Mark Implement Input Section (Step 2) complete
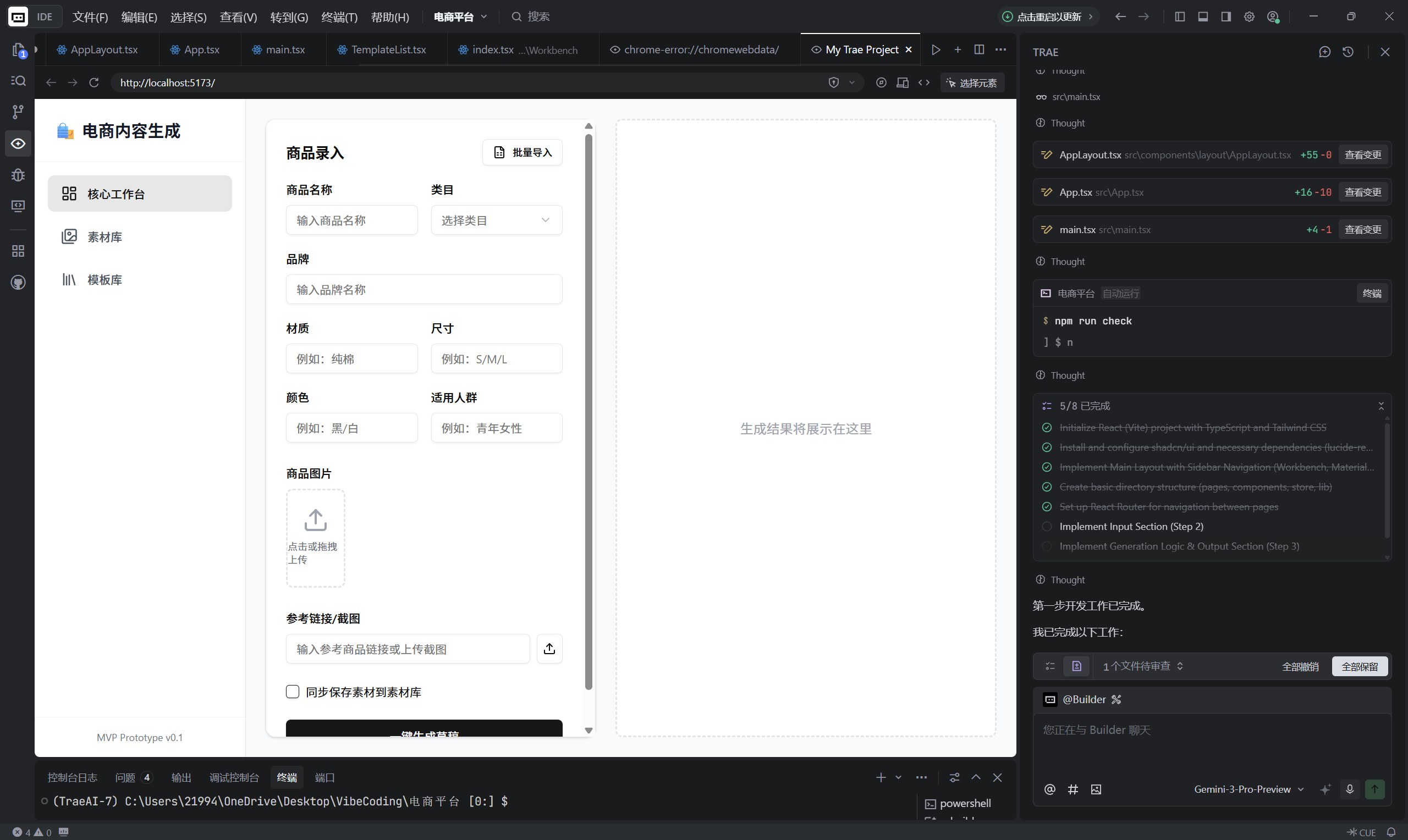 1047,526
